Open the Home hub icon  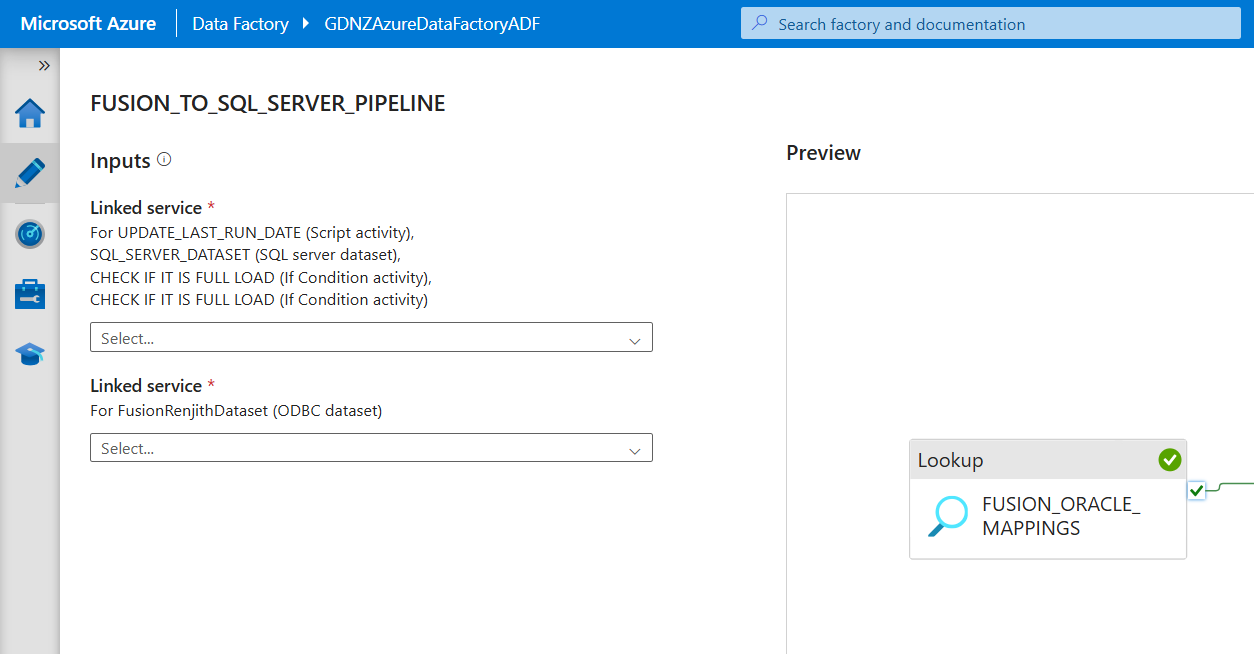coord(30,114)
